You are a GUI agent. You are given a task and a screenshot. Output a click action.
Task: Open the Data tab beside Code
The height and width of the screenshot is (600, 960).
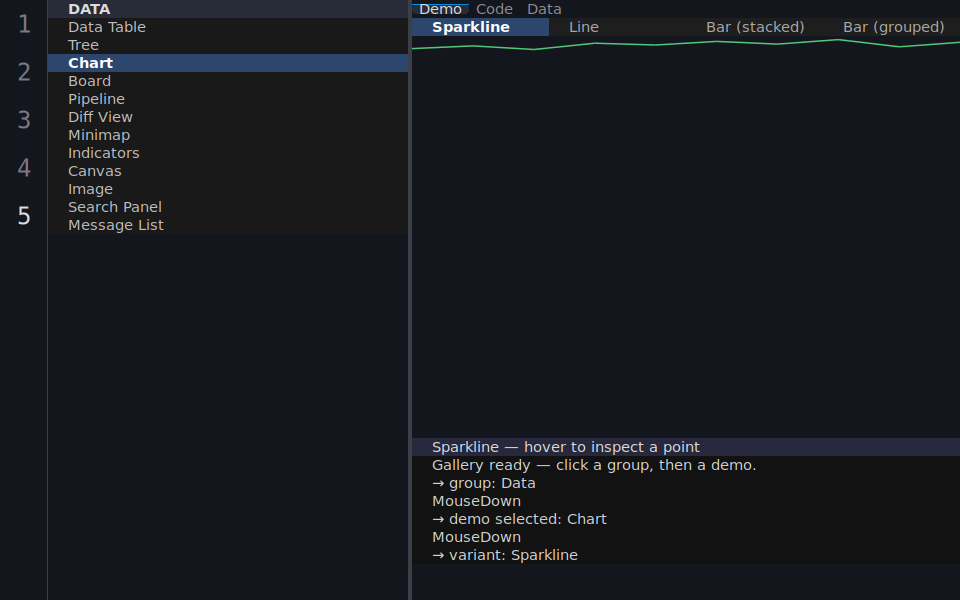(544, 9)
